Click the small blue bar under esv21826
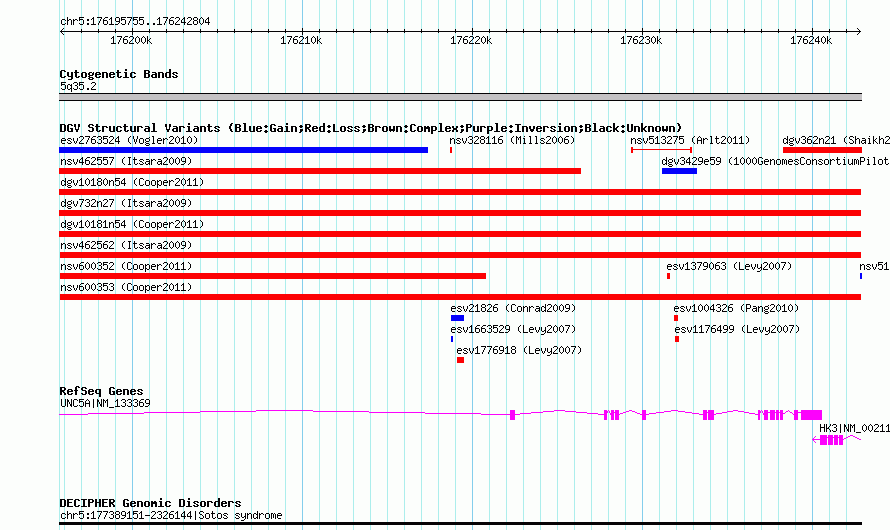This screenshot has width=890, height=530. (x=457, y=318)
